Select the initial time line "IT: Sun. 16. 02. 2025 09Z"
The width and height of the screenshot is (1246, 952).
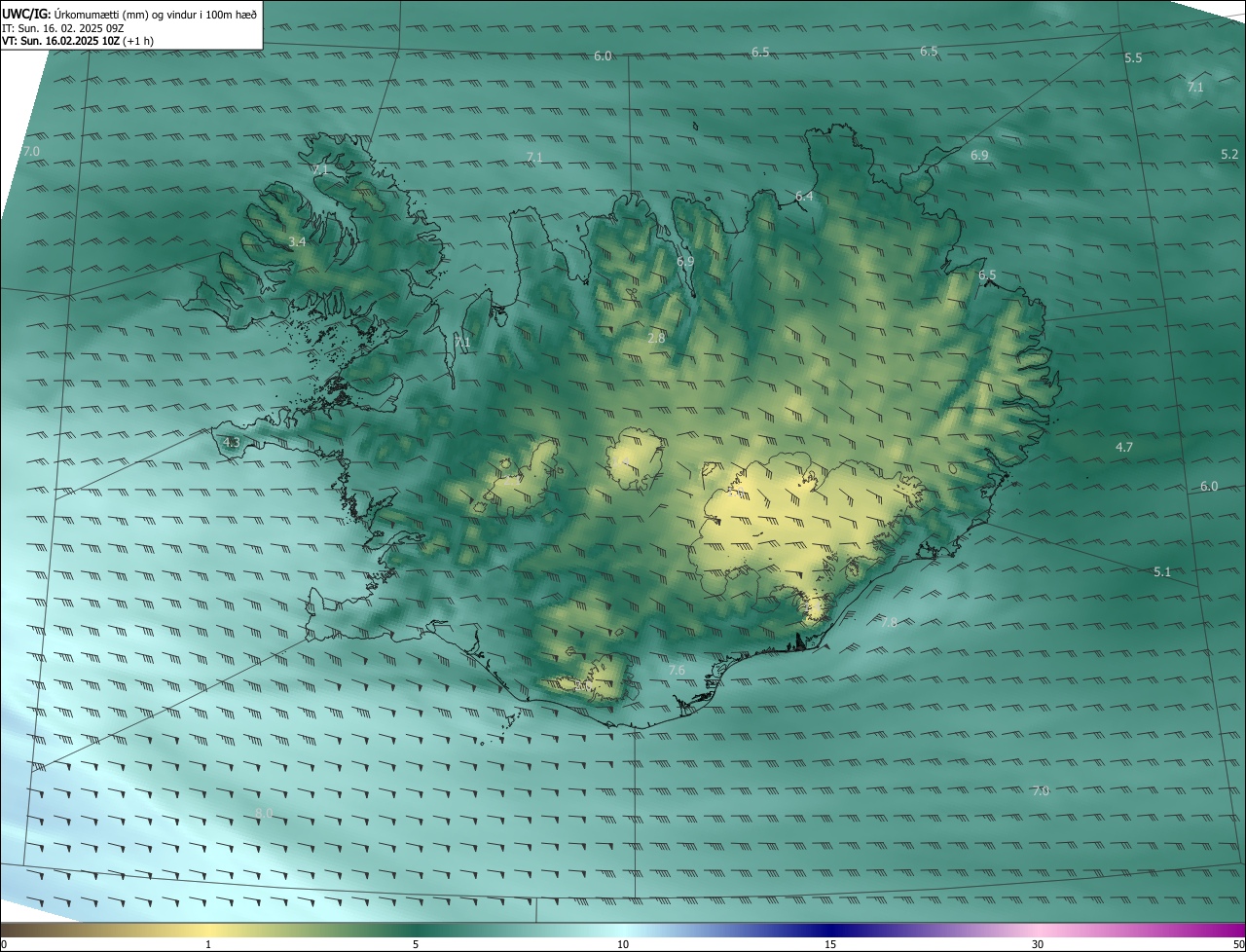[62, 27]
